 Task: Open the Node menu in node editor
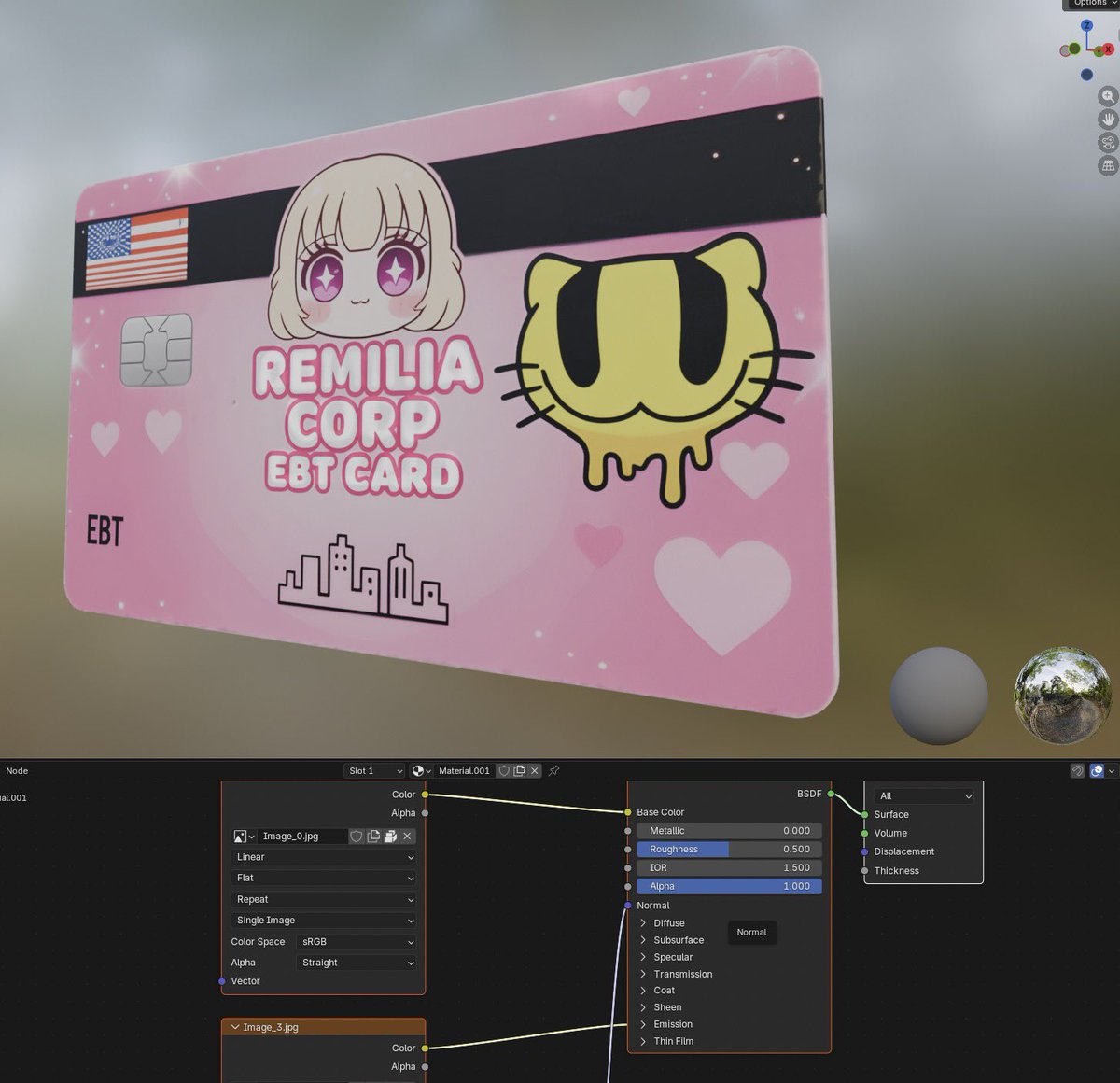point(17,771)
